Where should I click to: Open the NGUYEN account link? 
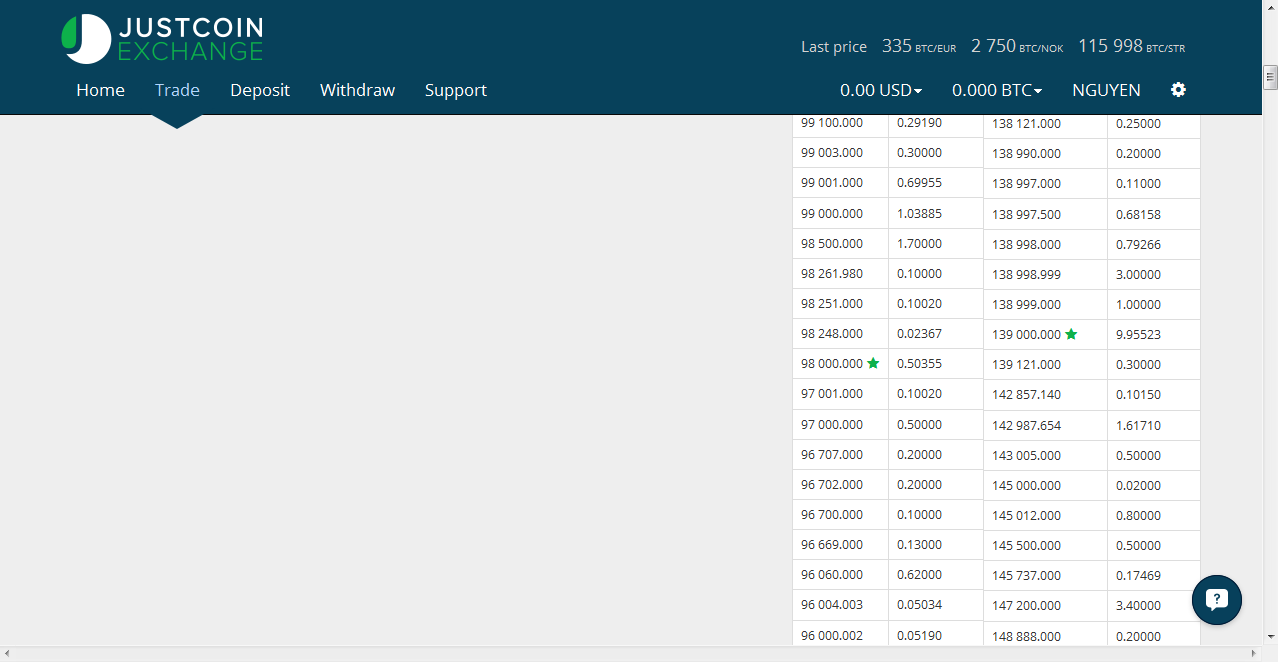pyautogui.click(x=1106, y=90)
